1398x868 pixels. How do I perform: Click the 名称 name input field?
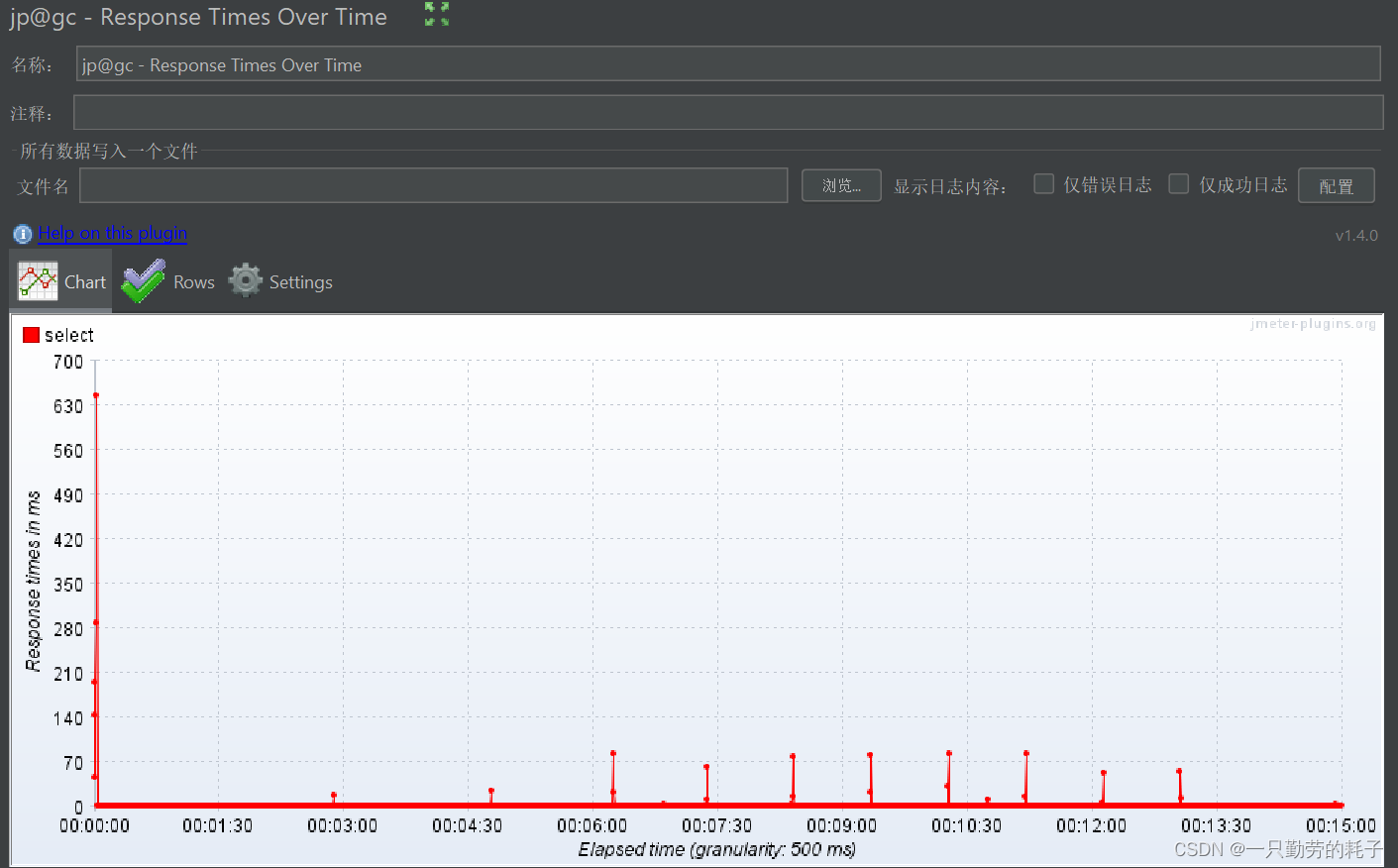(728, 64)
